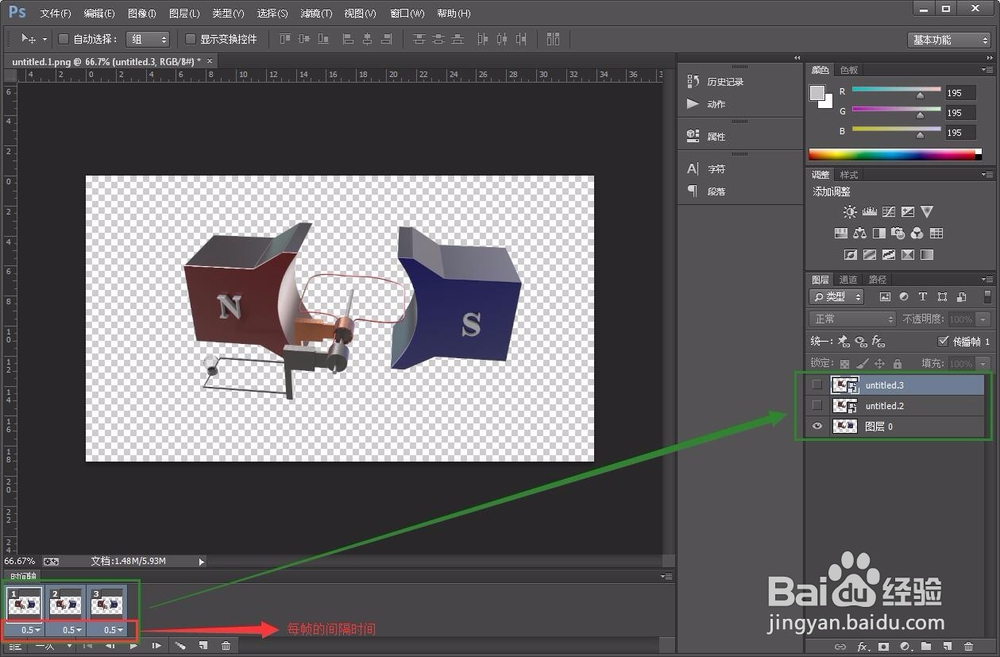
Task: Click the delete frame trash icon
Action: click(227, 646)
